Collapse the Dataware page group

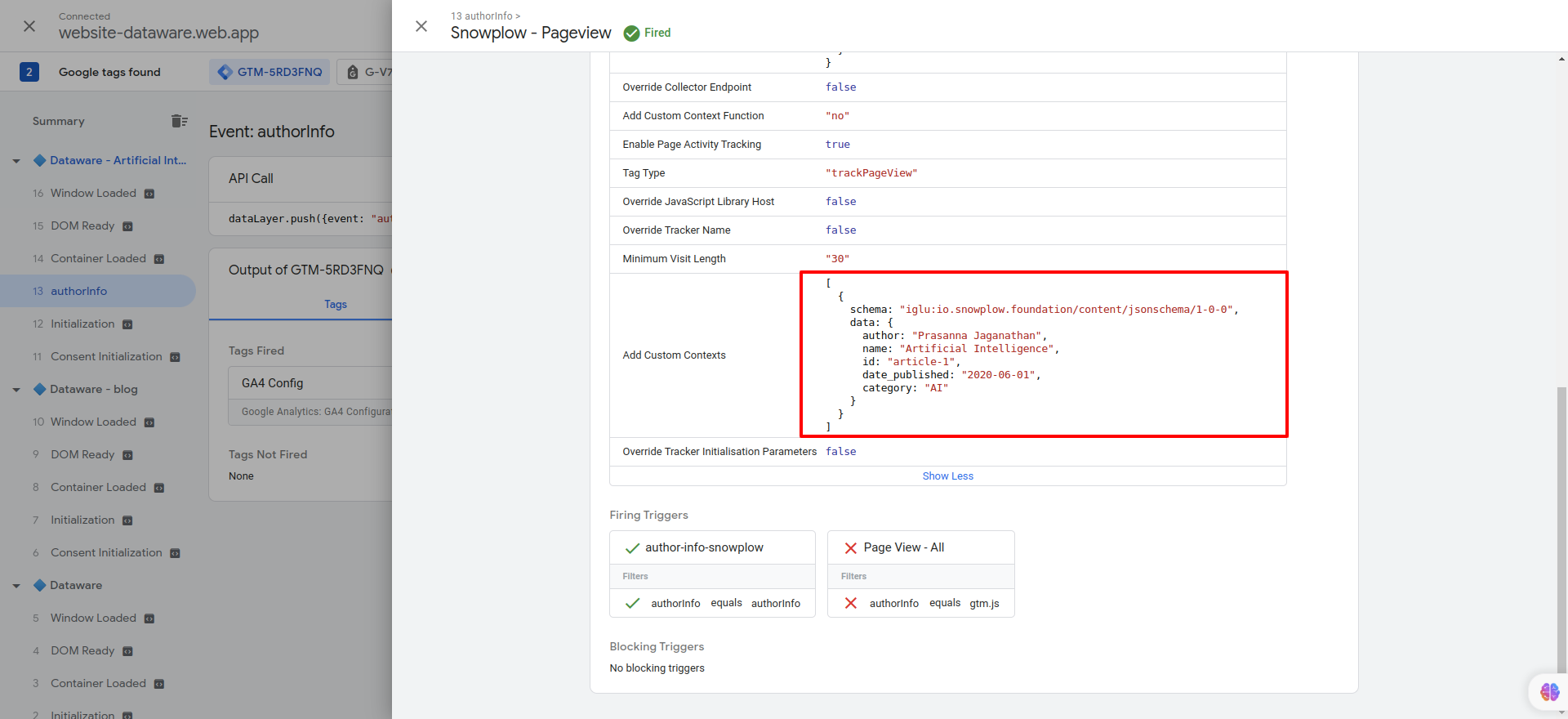click(x=16, y=586)
